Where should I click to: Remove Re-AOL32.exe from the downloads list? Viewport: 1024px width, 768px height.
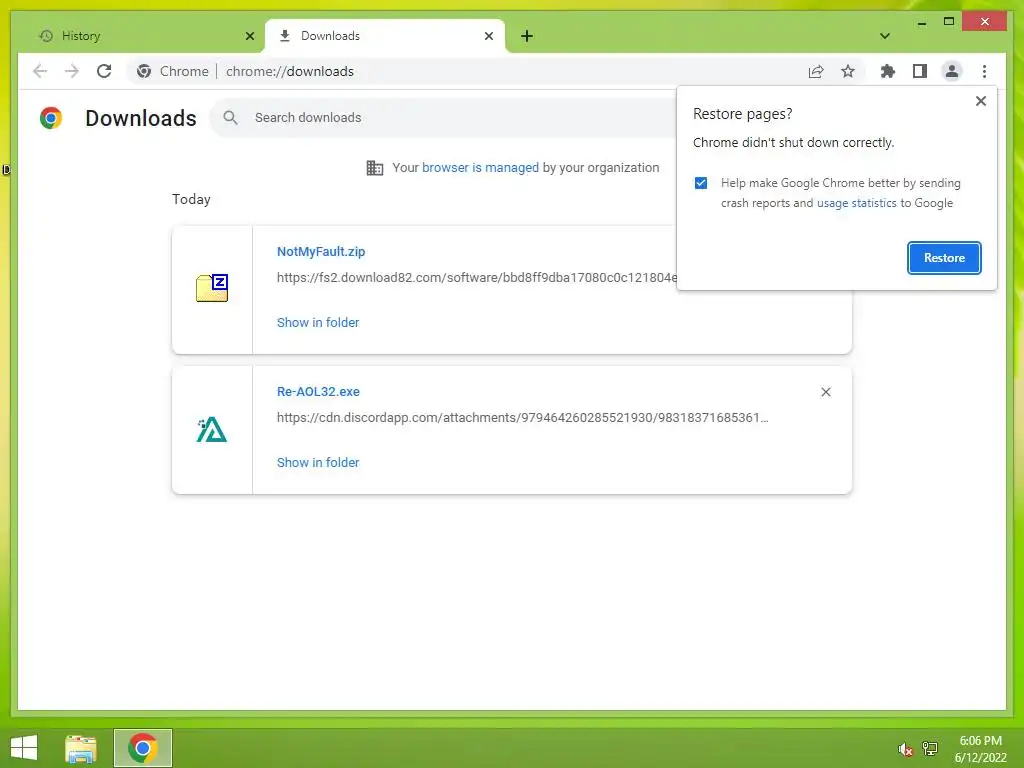pyautogui.click(x=826, y=392)
